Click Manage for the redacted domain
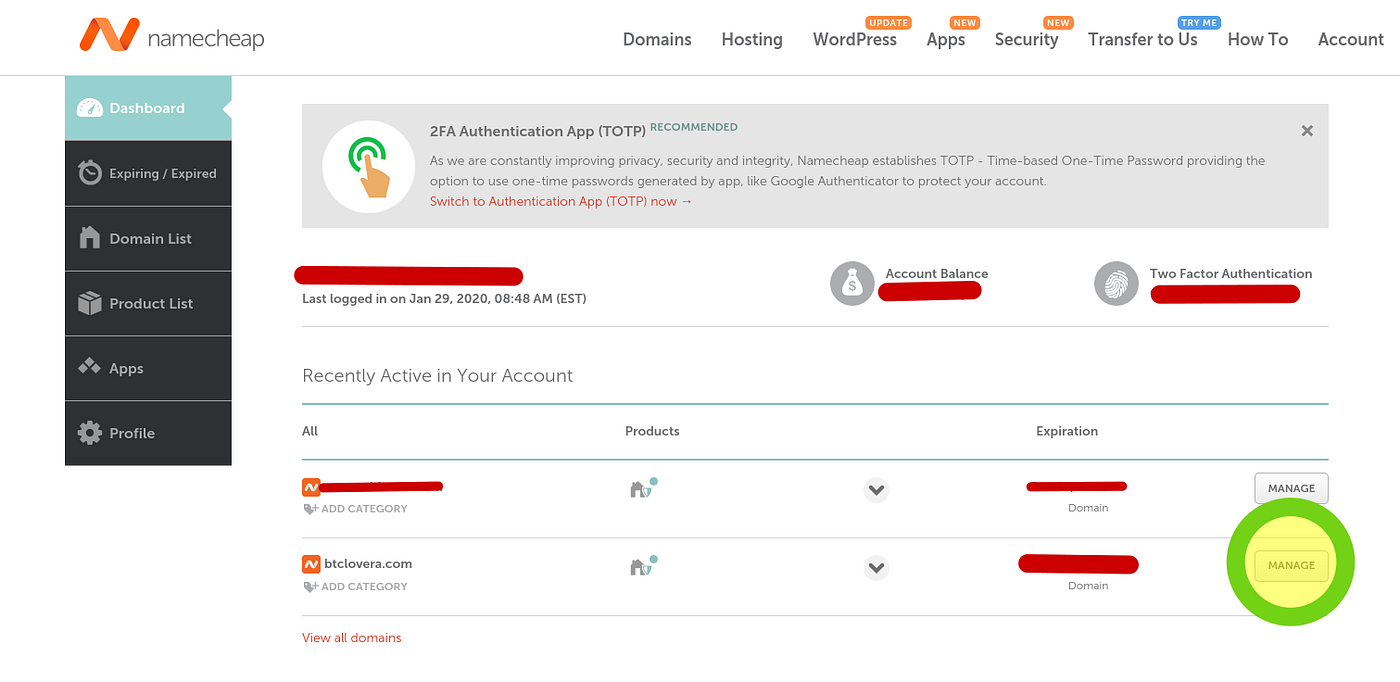This screenshot has height=682, width=1400. (1291, 488)
